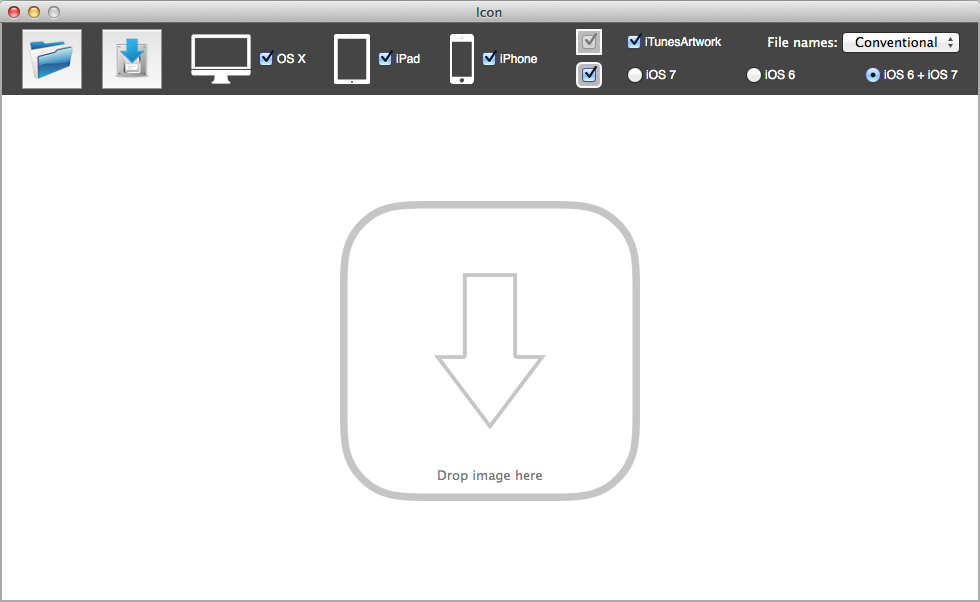Image resolution: width=980 pixels, height=602 pixels.
Task: Click the blue checkmark button below
Action: tap(589, 75)
